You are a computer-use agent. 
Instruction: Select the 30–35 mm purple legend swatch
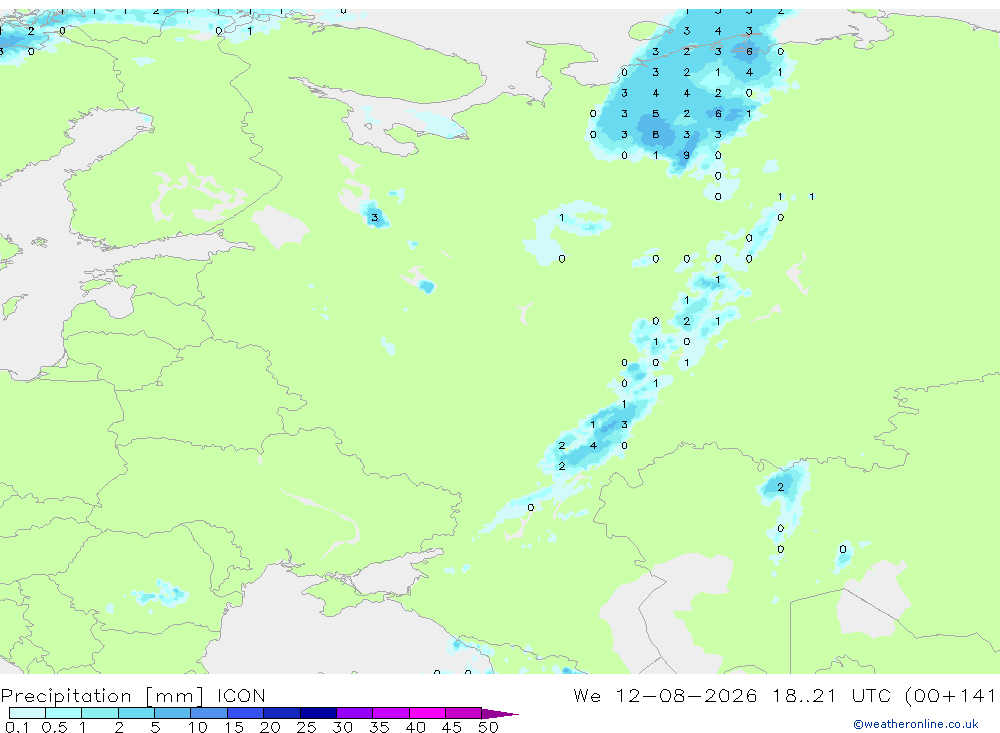click(355, 713)
